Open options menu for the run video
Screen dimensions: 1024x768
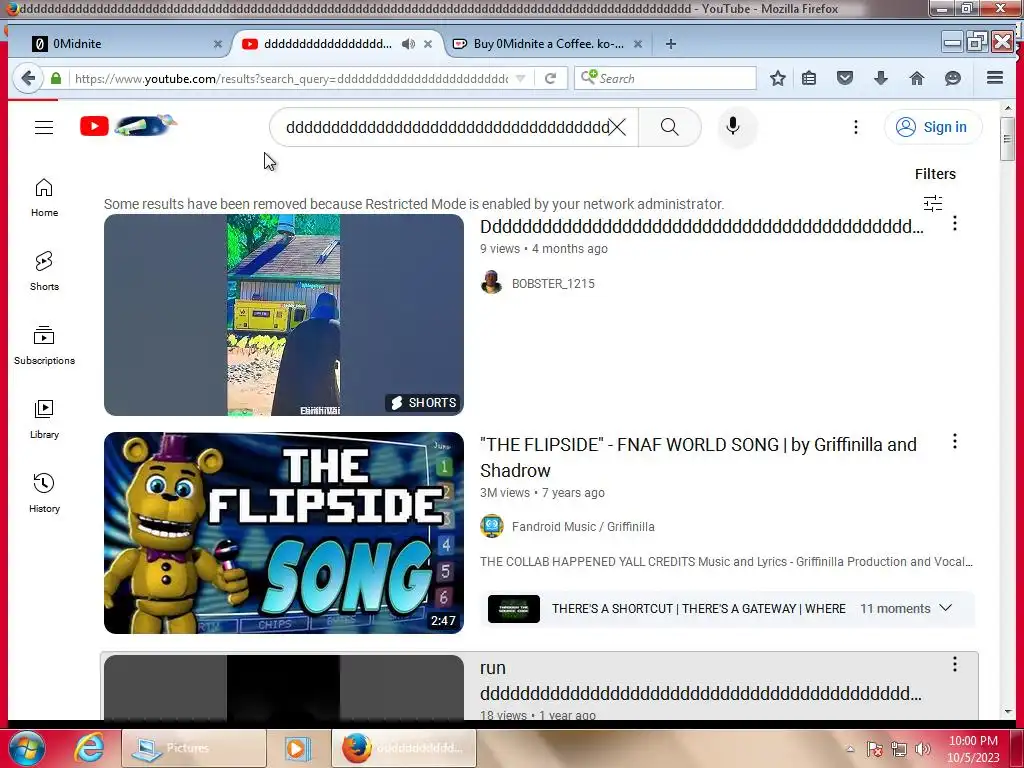tap(954, 664)
